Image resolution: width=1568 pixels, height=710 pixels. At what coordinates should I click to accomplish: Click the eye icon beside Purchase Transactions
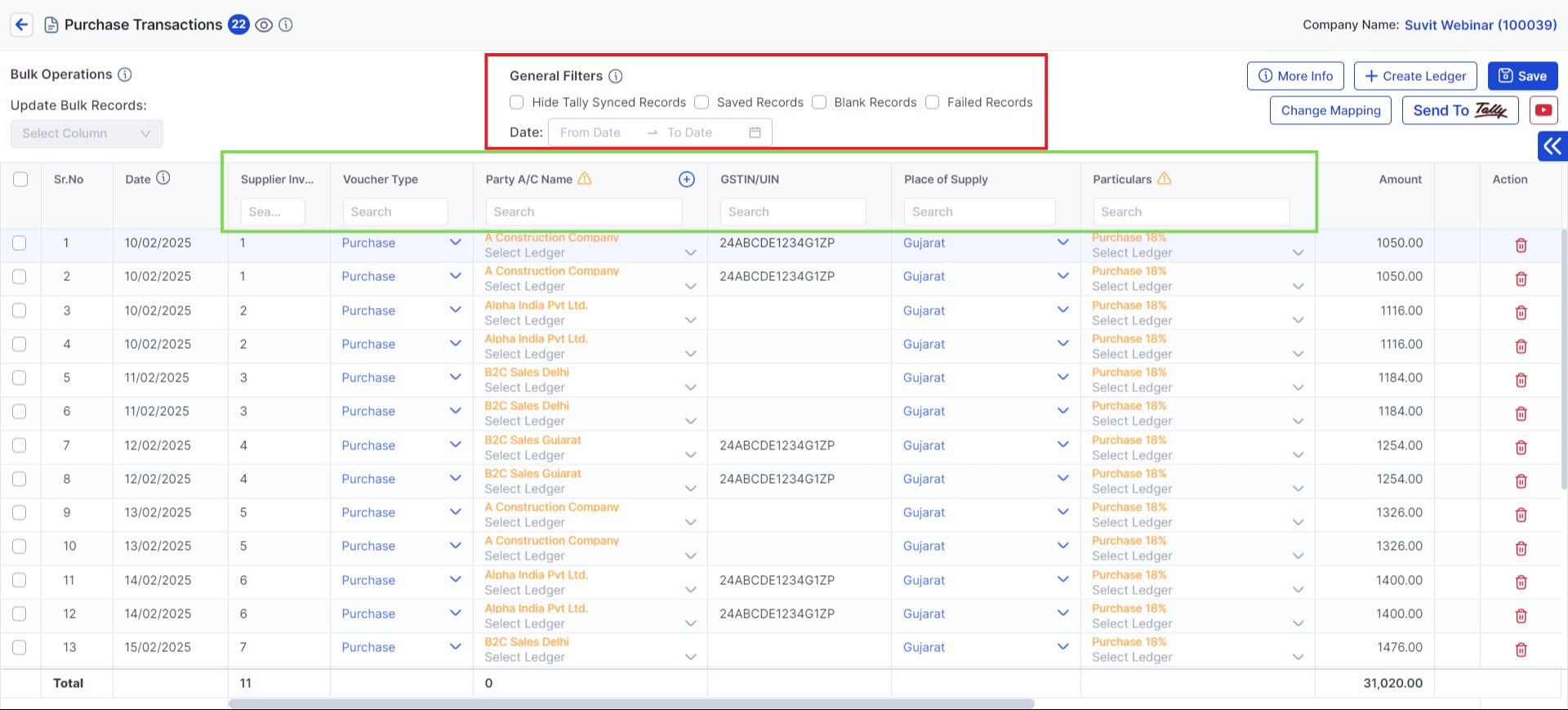264,25
